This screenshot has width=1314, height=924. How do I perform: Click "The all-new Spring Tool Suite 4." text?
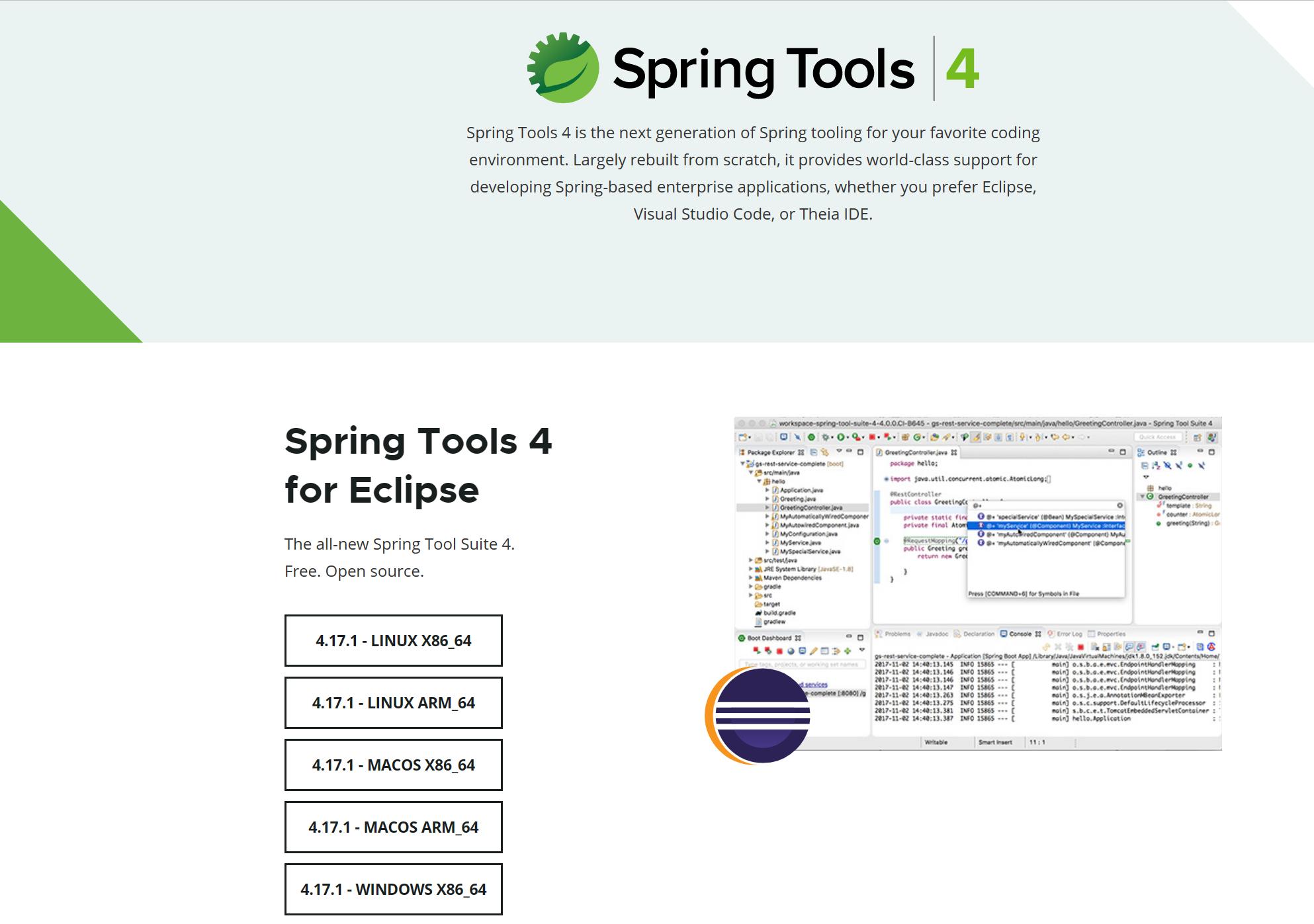coord(400,544)
